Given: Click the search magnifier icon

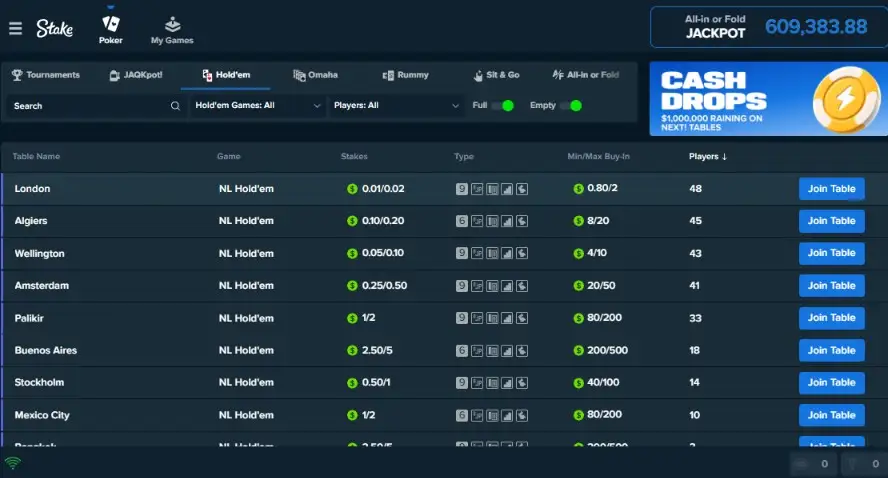Looking at the screenshot, I should [176, 106].
